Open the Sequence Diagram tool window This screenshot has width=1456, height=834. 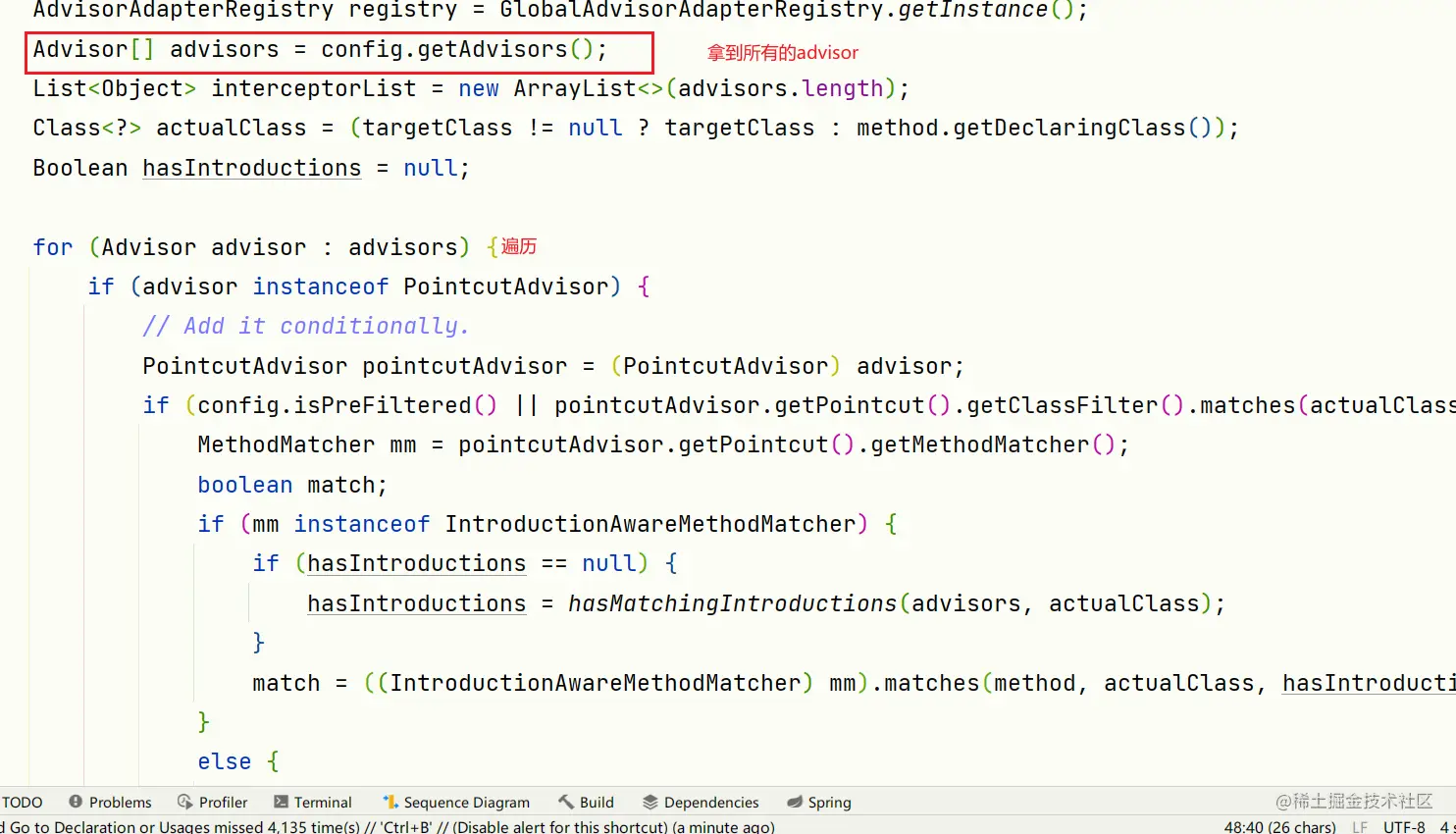click(x=456, y=803)
